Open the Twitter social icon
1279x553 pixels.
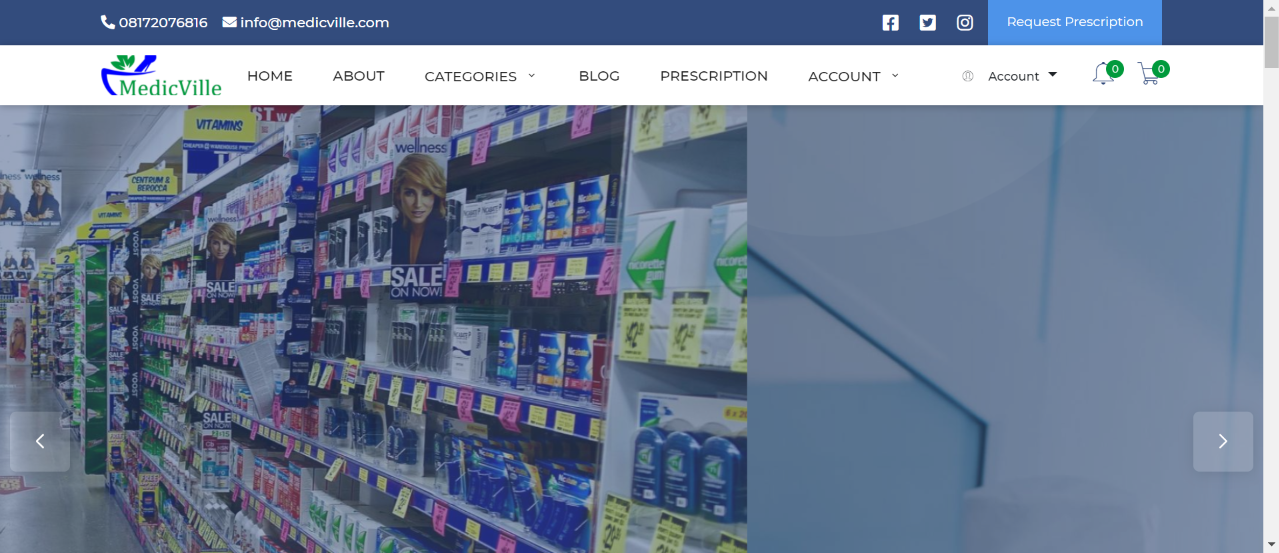coord(927,23)
